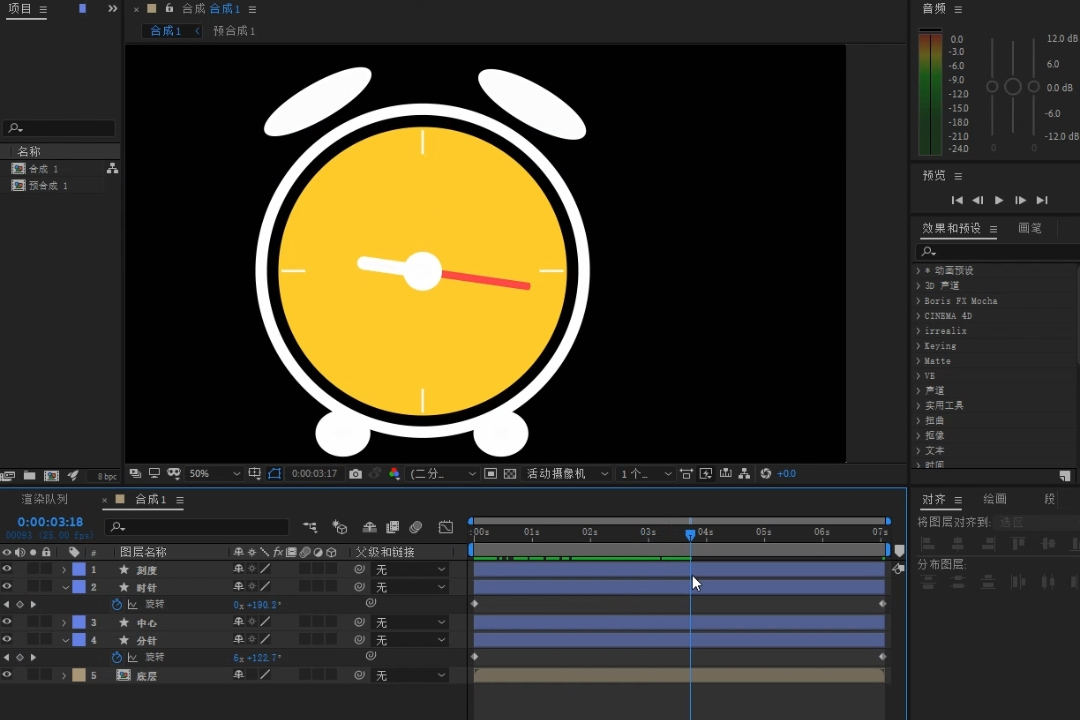Image resolution: width=1080 pixels, height=720 pixels.
Task: Hide the 刻度 layer with its eye icon
Action: coord(7,569)
